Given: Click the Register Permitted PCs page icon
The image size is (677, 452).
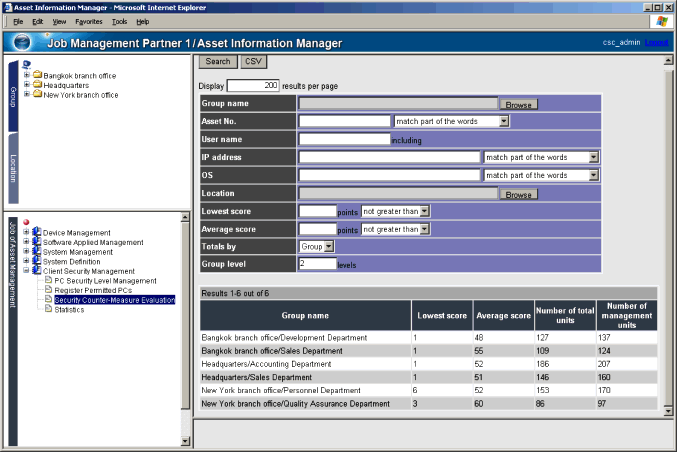Looking at the screenshot, I should tap(46, 290).
